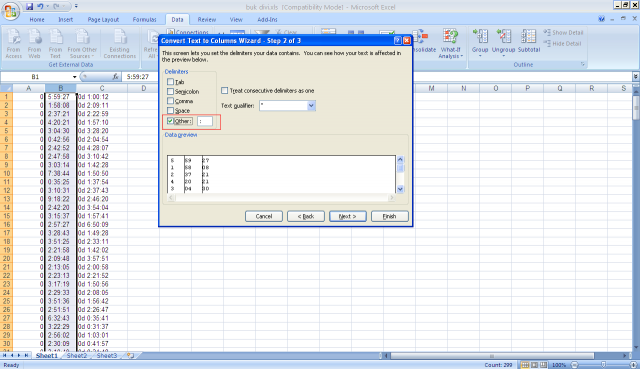Switch to the Formulas tab

(x=144, y=19)
